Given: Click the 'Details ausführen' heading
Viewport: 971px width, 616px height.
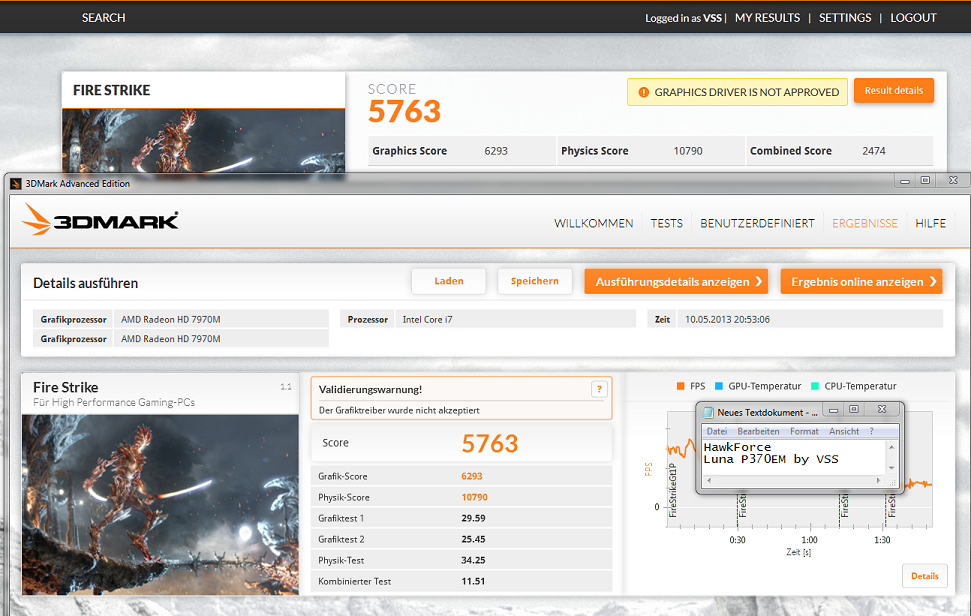Looking at the screenshot, I should point(85,283).
